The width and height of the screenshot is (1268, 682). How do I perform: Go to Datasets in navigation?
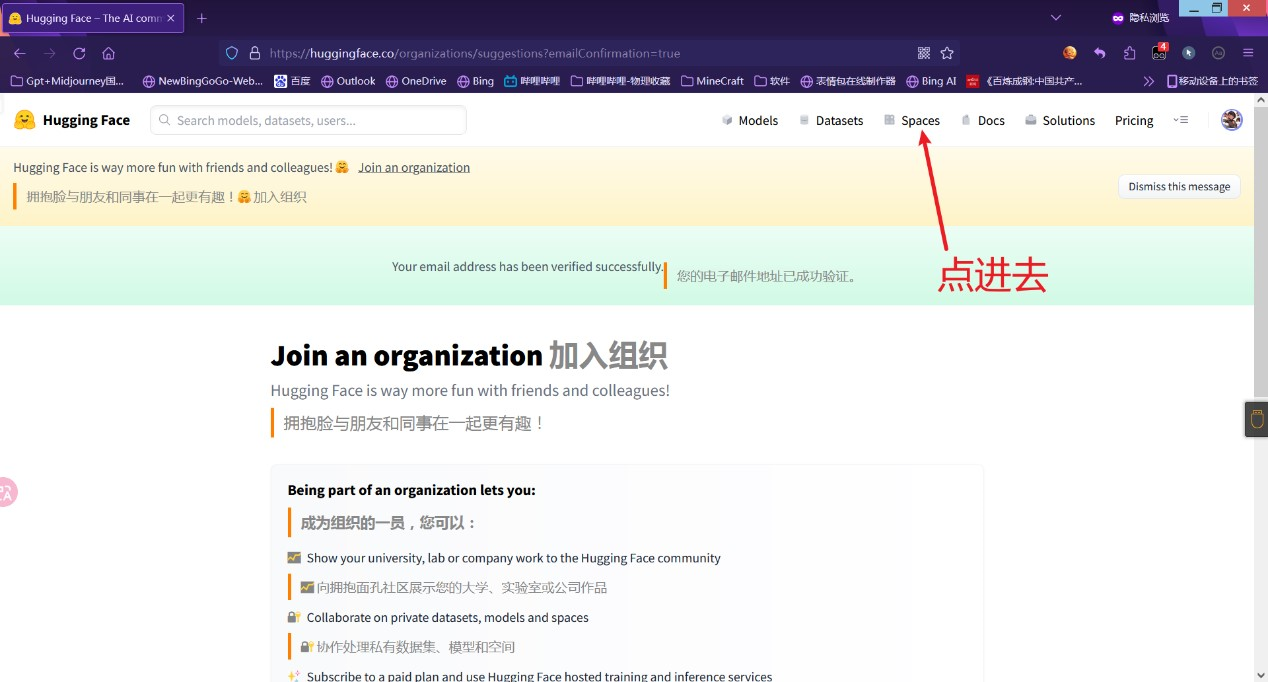(x=839, y=120)
